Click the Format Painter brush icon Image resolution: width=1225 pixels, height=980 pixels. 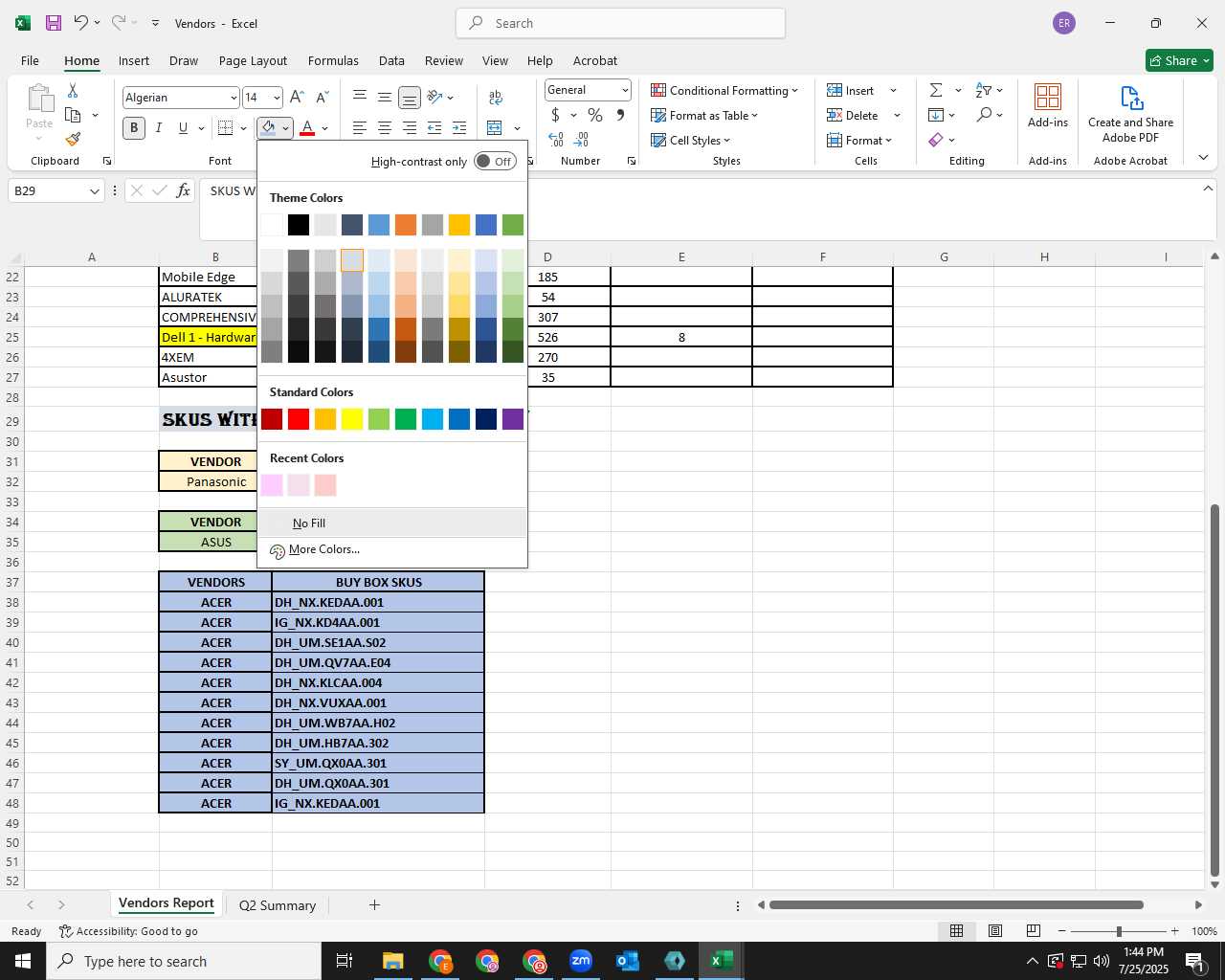[73, 140]
